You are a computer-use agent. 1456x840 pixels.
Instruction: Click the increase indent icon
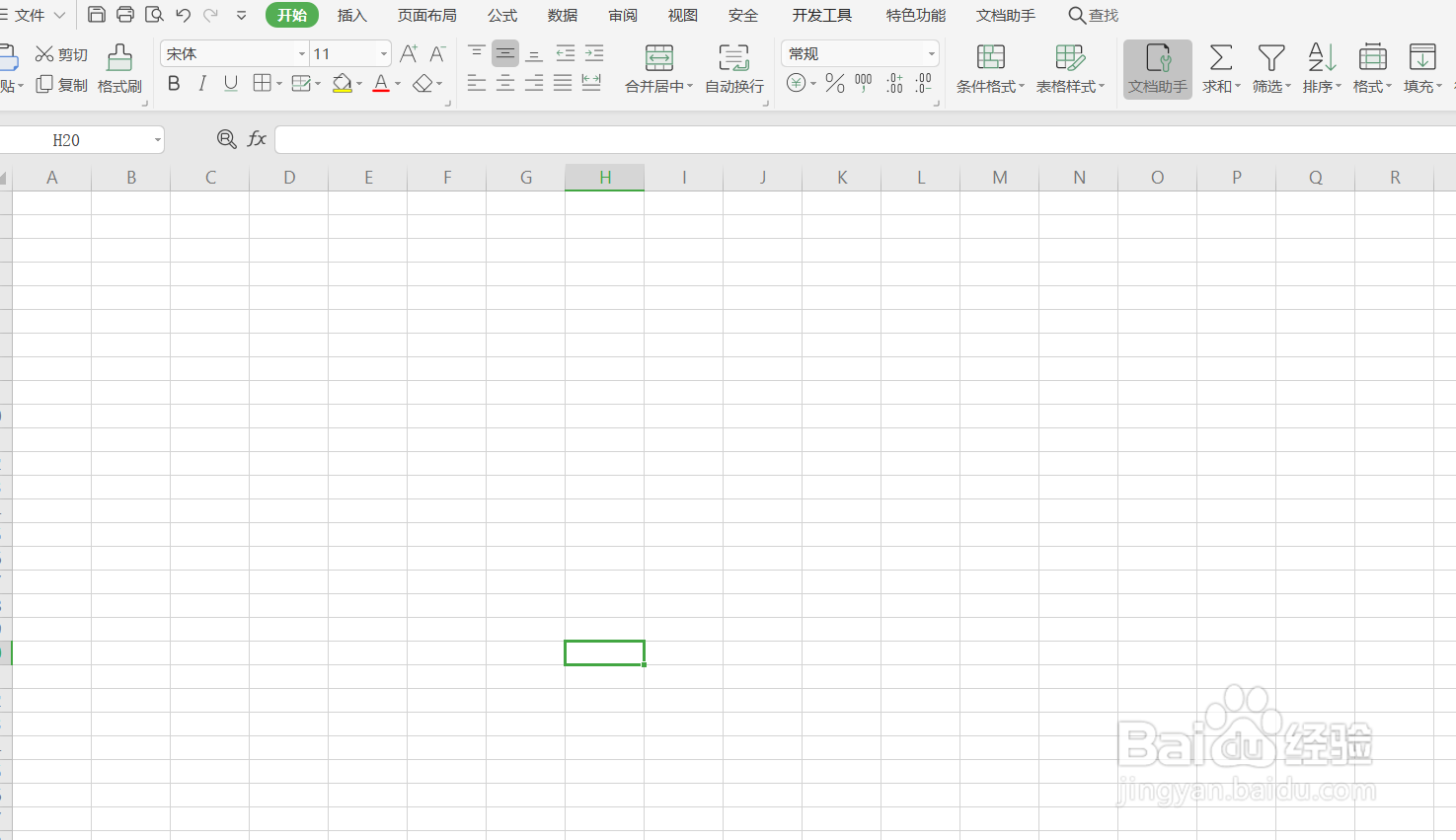tap(594, 52)
